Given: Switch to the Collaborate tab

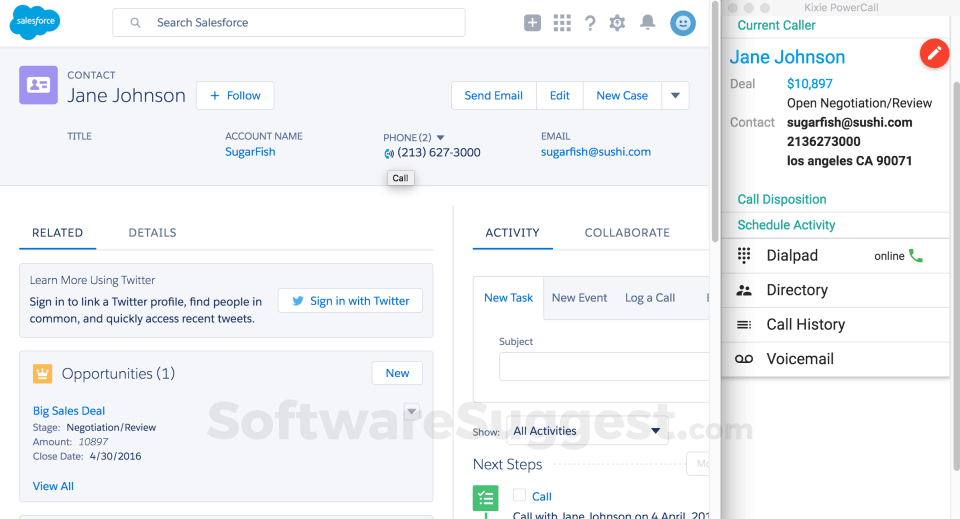Looking at the screenshot, I should pos(627,233).
